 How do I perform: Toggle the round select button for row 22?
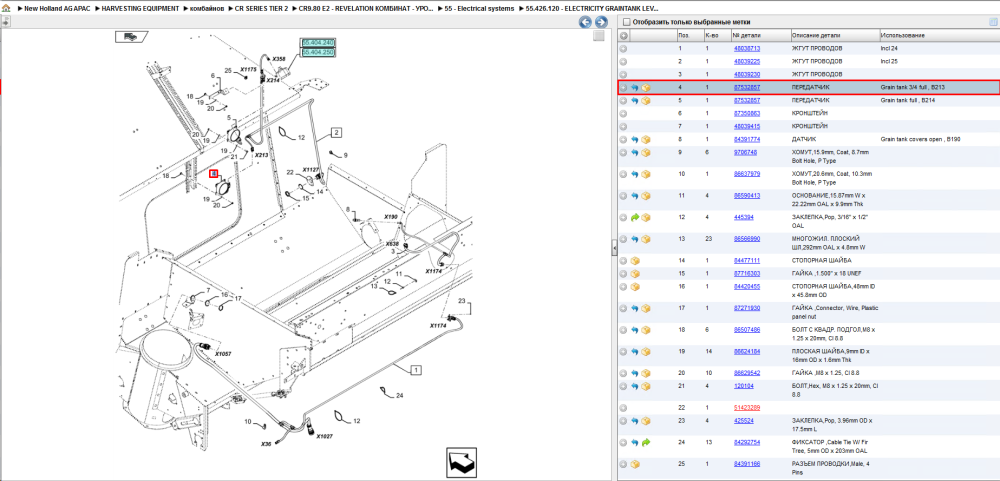pyautogui.click(x=624, y=408)
